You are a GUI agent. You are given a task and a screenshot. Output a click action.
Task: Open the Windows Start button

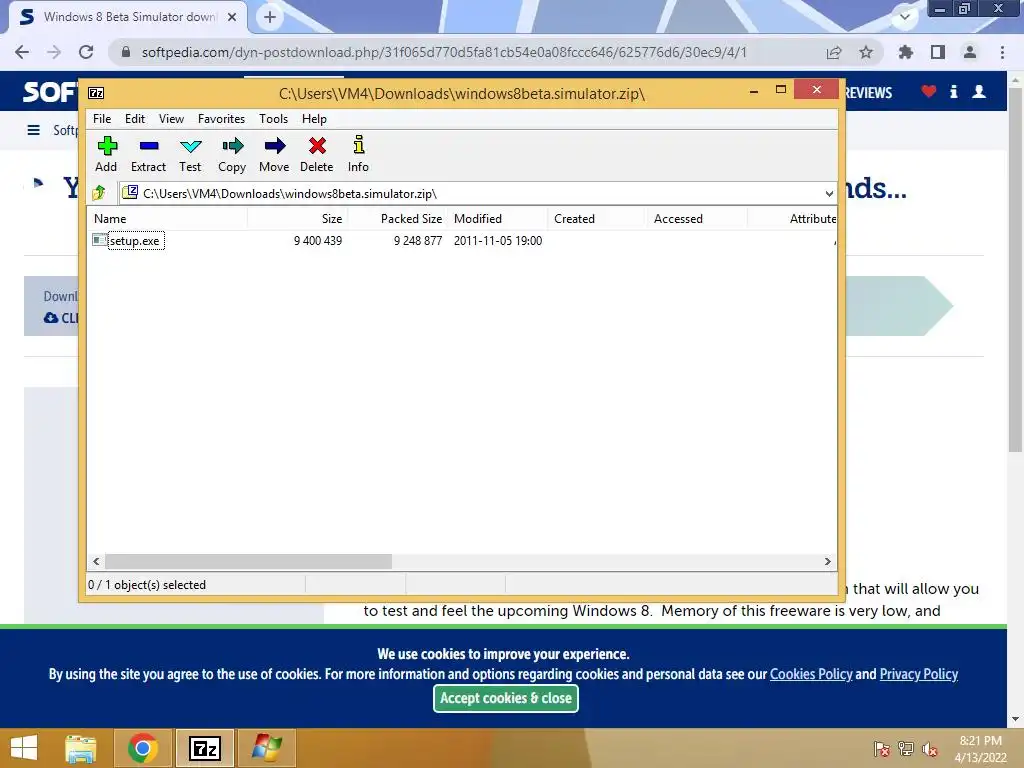click(x=24, y=748)
